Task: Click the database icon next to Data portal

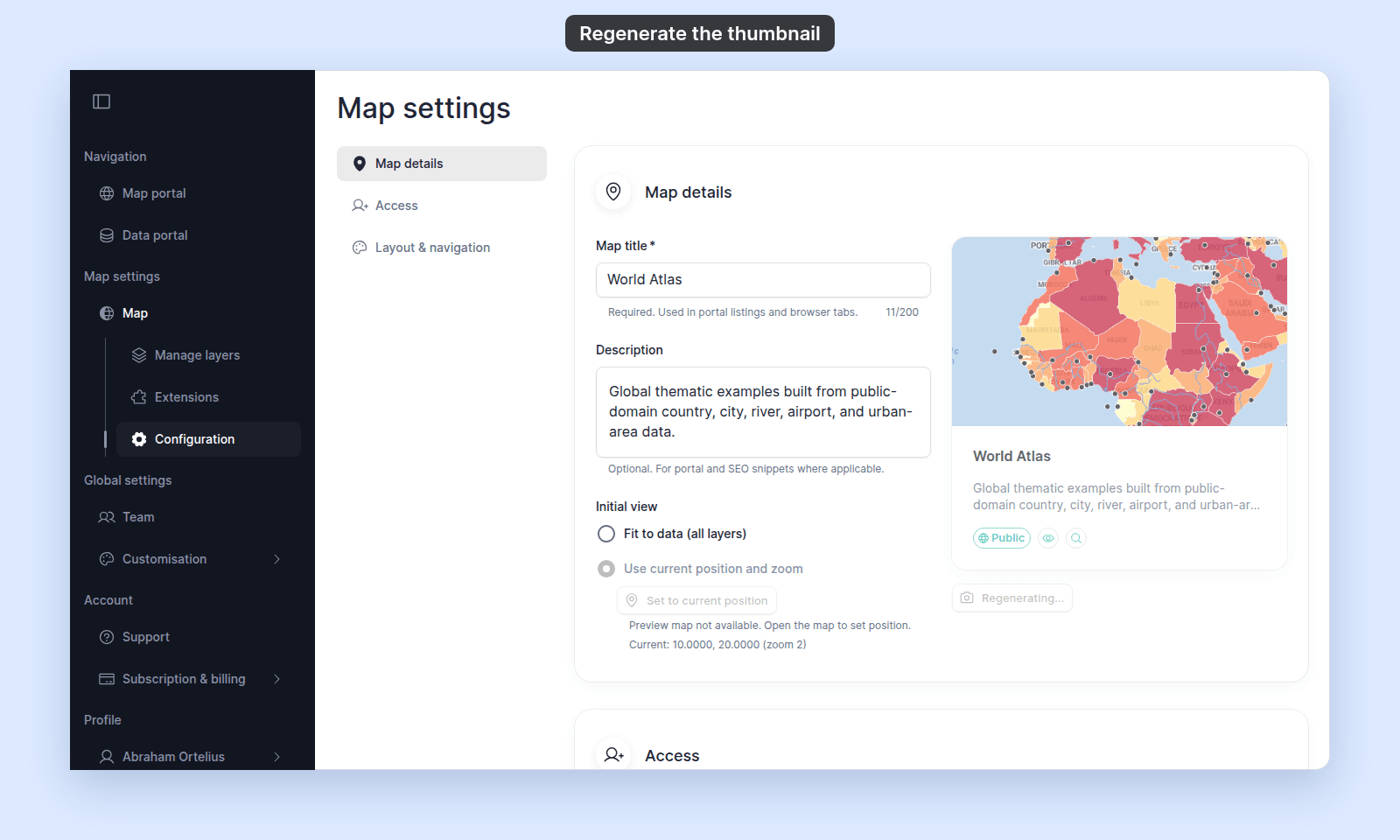Action: [107, 235]
